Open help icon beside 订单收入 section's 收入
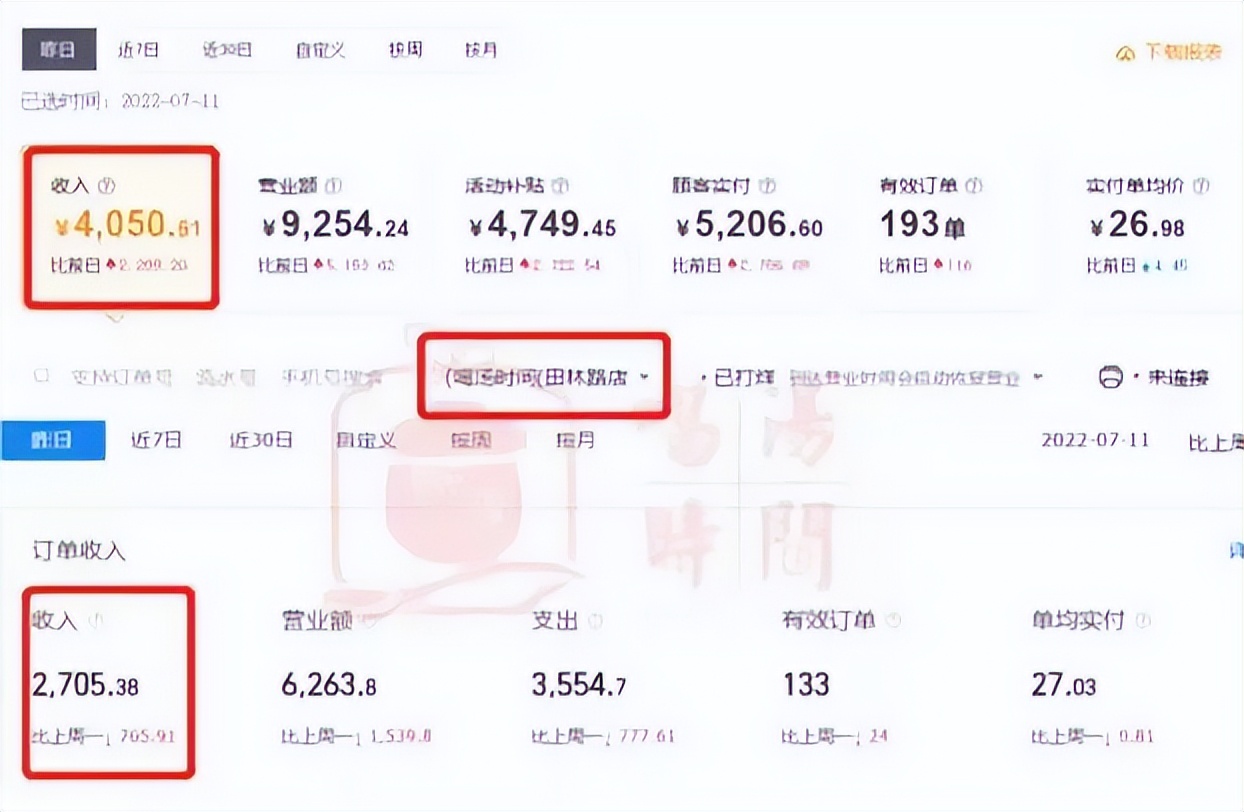1244x812 pixels. [x=96, y=620]
